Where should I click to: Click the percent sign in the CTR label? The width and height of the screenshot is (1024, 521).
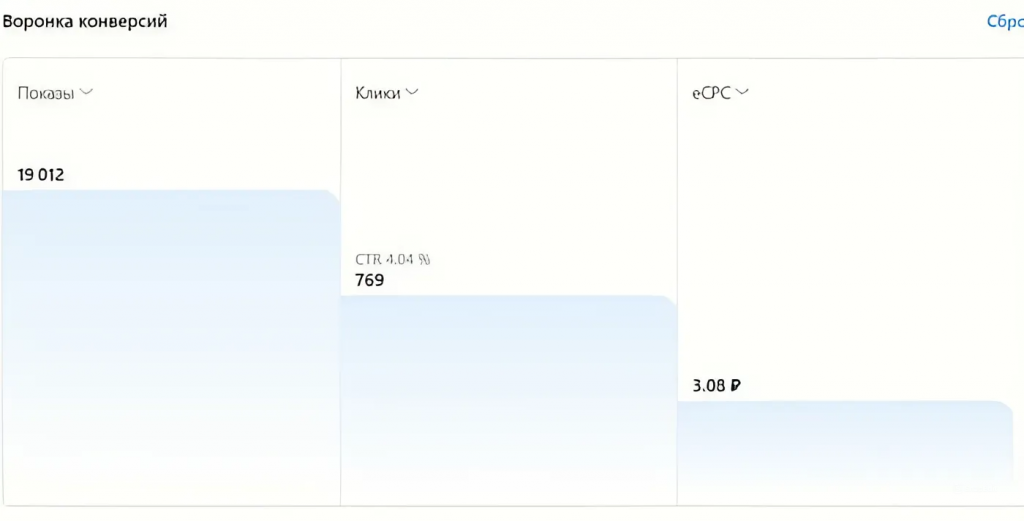[x=424, y=259]
